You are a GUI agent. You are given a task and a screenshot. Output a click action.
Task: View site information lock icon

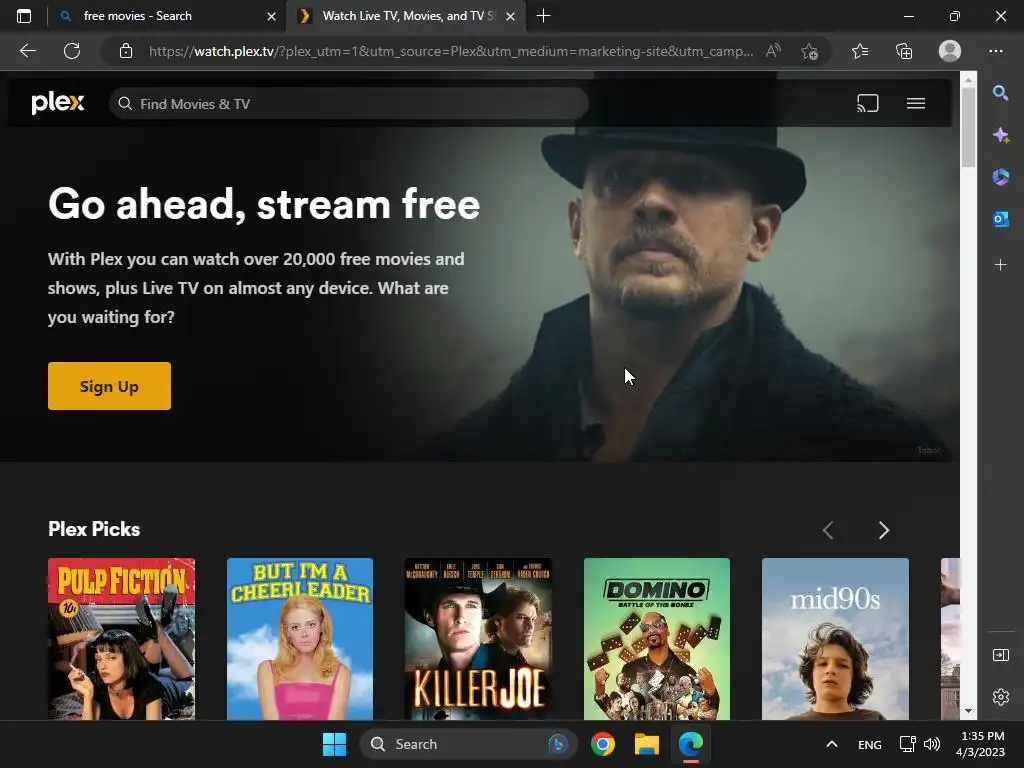tap(126, 51)
